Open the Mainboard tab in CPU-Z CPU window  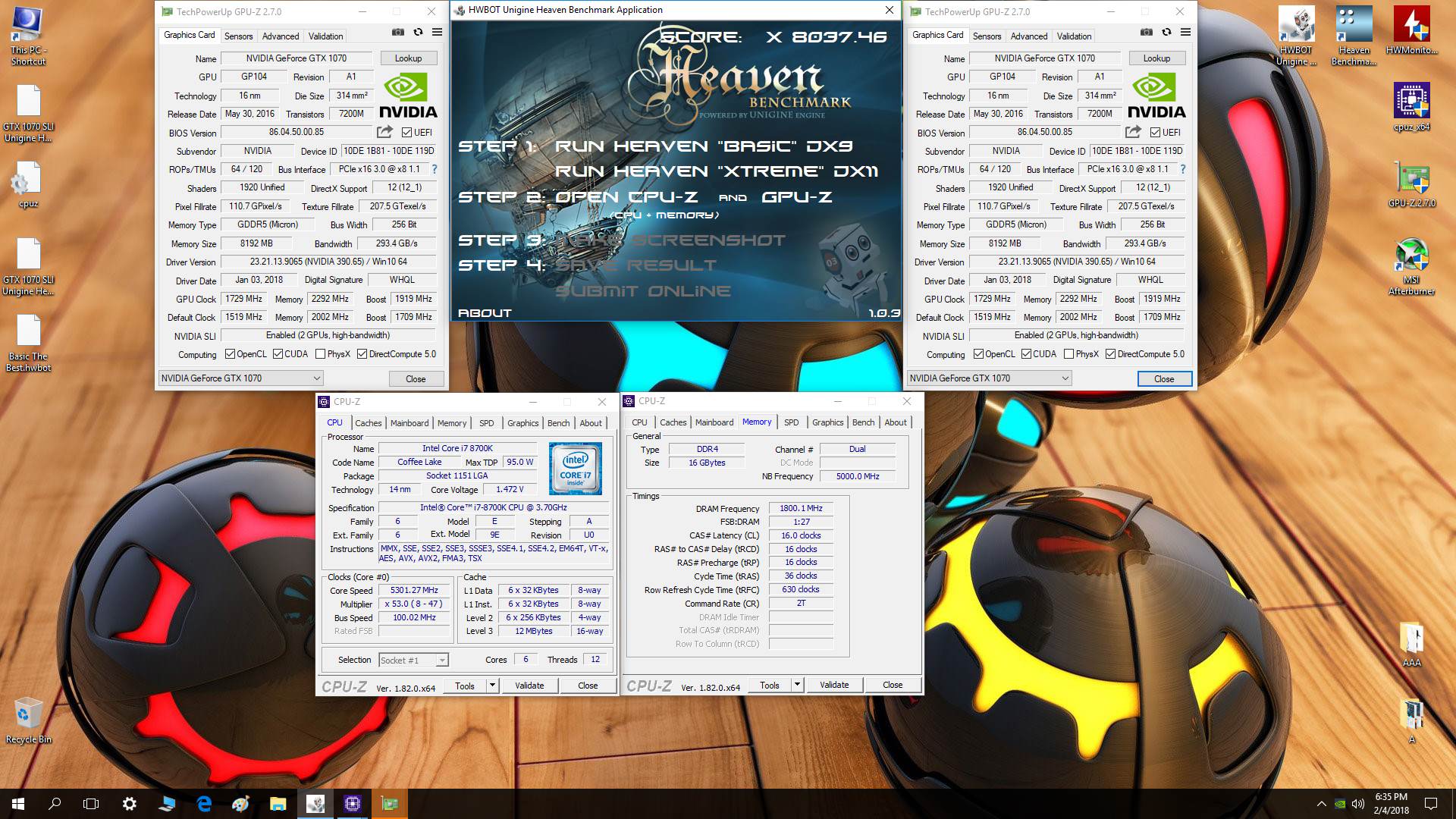coord(409,423)
